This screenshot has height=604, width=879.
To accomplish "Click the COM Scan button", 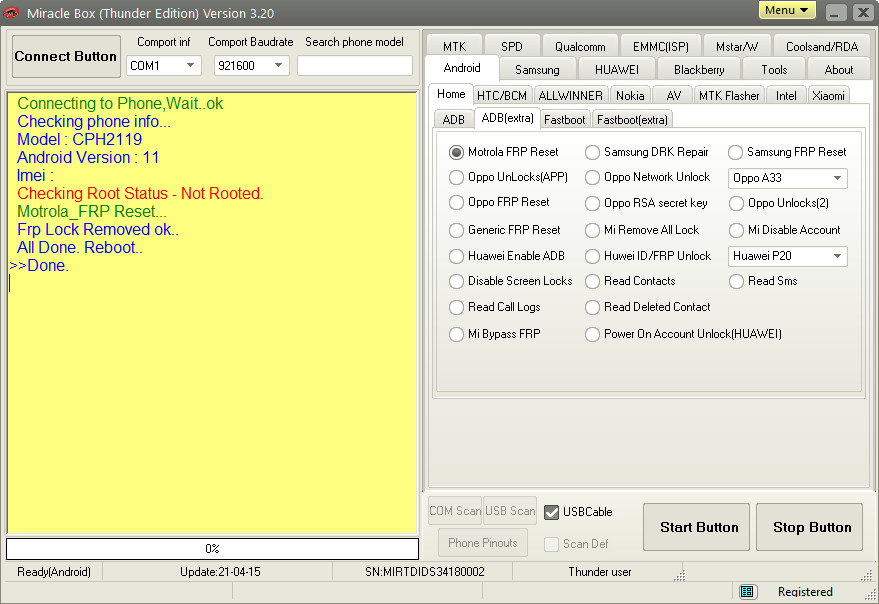I will (x=455, y=511).
